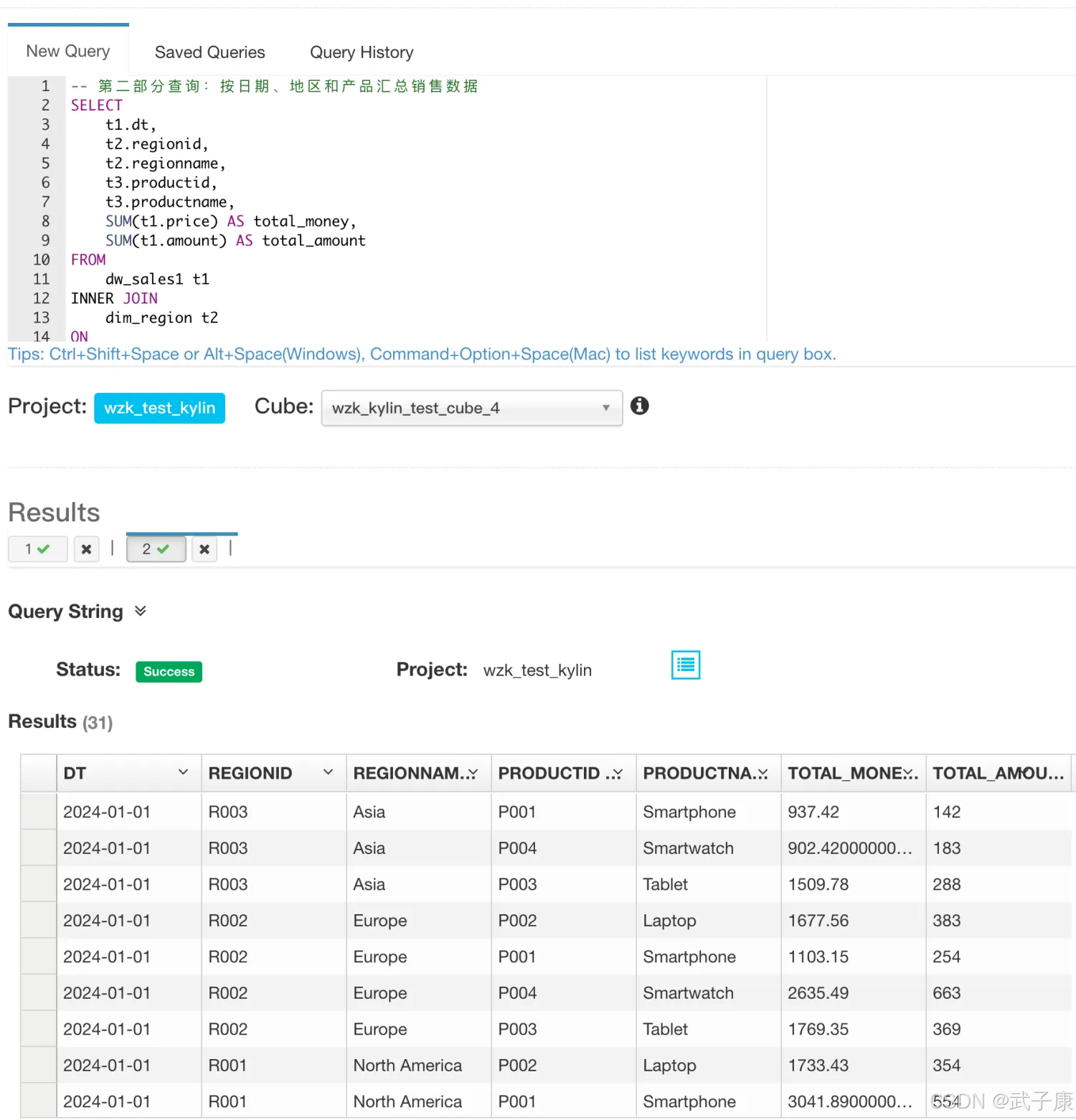
Task: Open PRODUCTID column menu chevron
Action: point(618,773)
